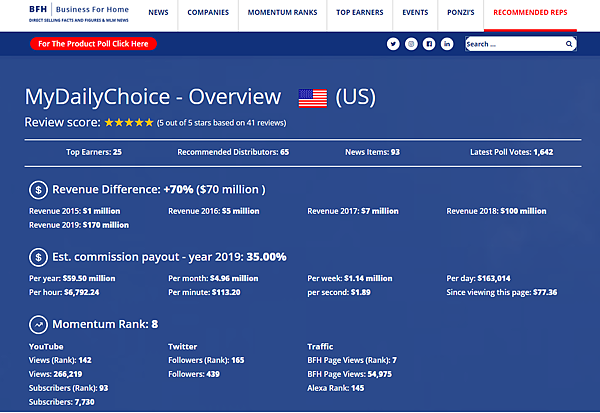Screen dimensions: 600x413
Task: Open the News menu
Action: click(158, 13)
